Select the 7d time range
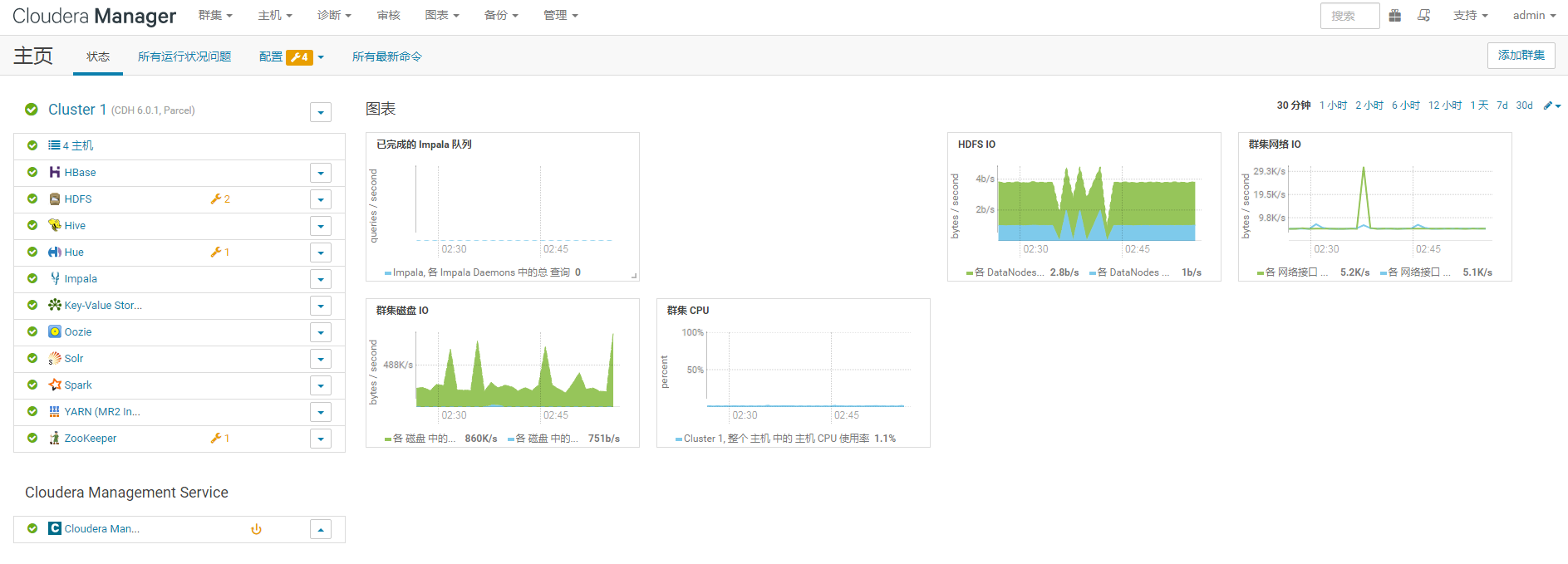1568x564 pixels. click(1502, 105)
